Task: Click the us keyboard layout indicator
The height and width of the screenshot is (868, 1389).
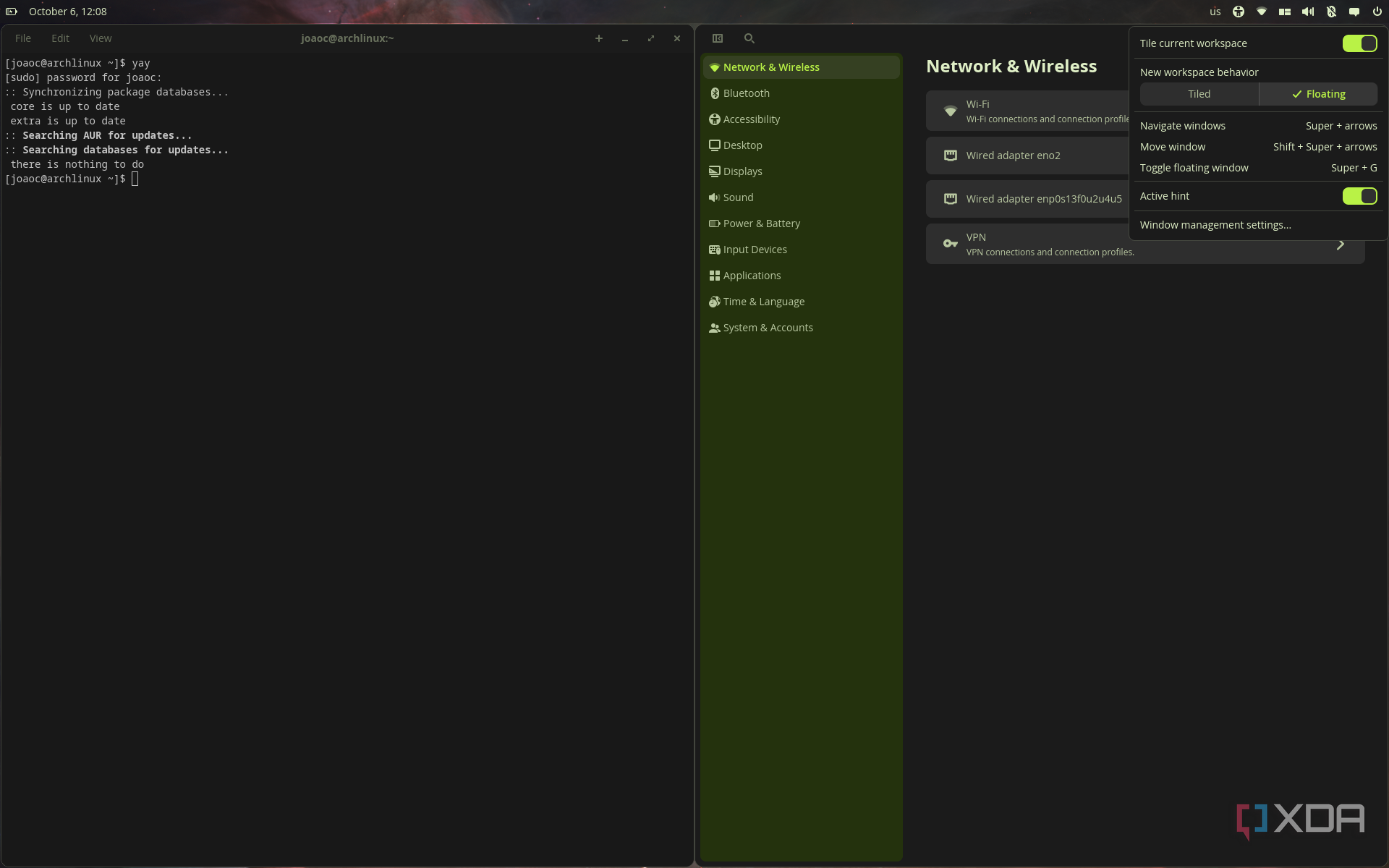Action: click(1215, 12)
